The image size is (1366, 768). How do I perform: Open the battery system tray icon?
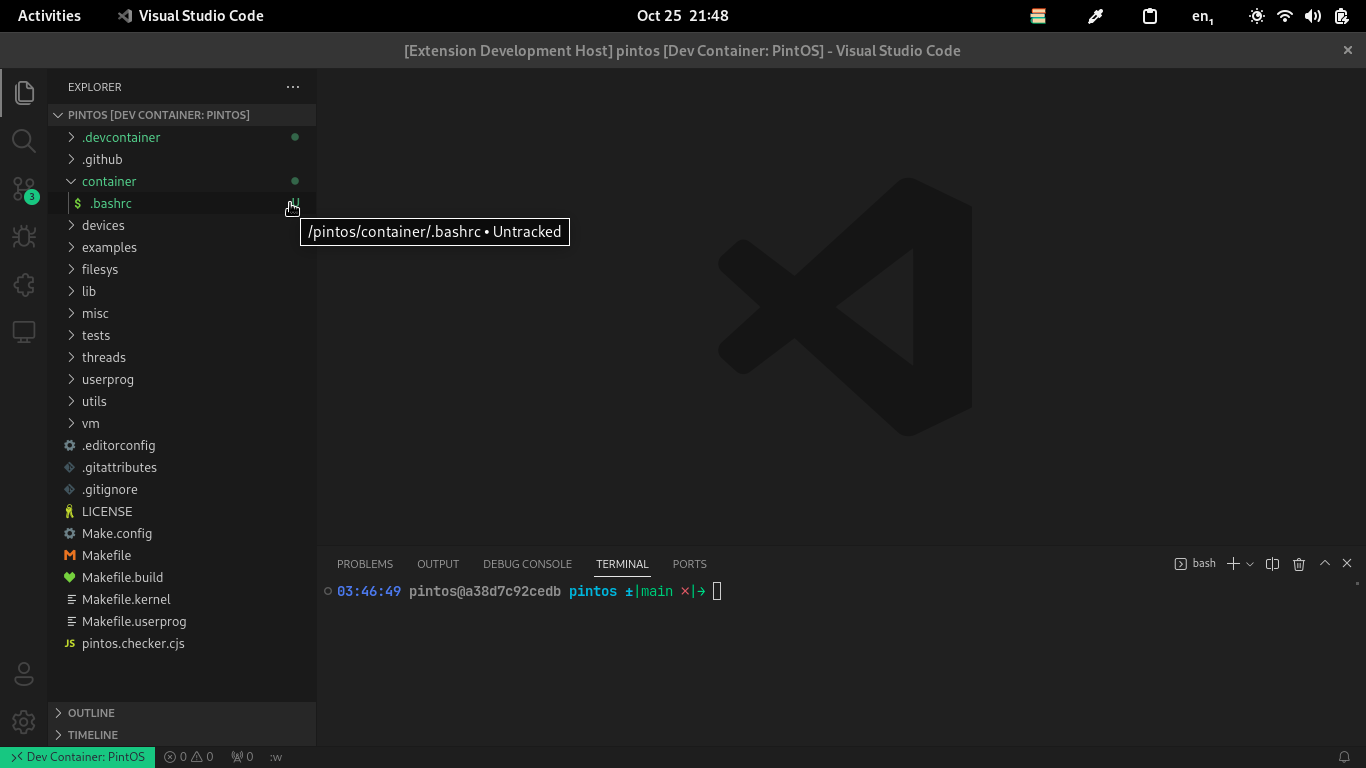1342,16
